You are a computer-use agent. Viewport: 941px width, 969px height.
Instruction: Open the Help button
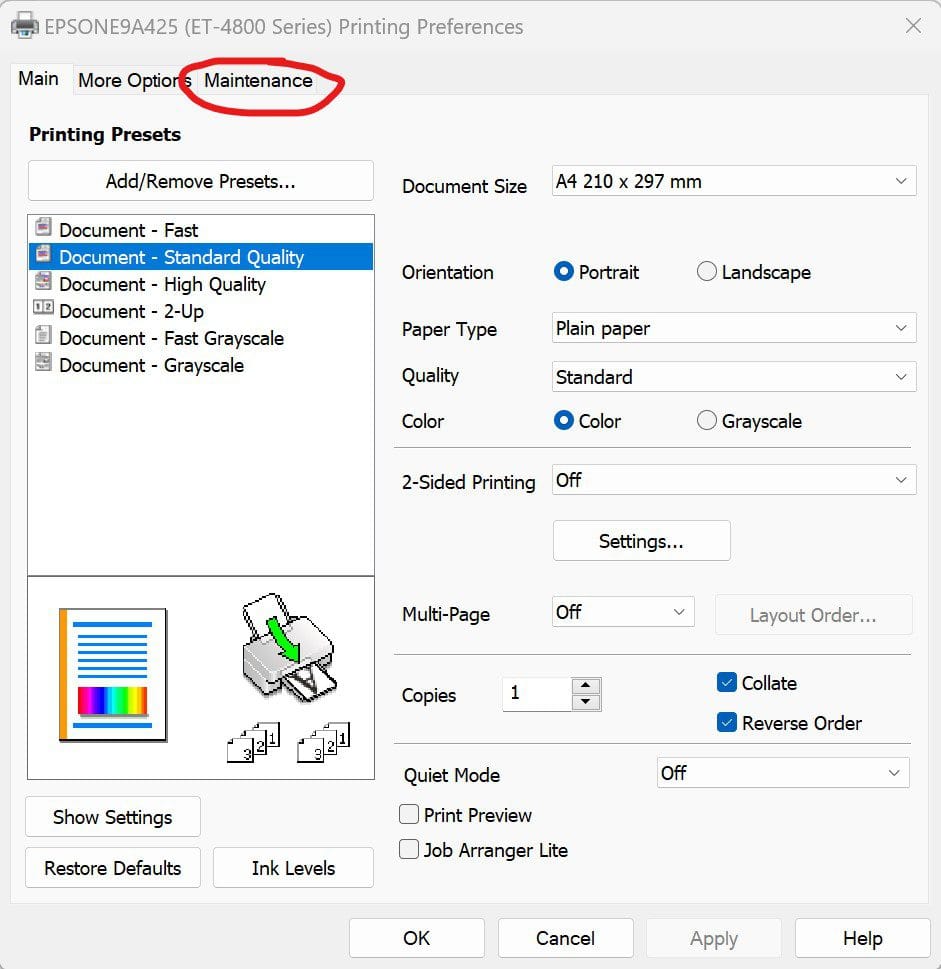pyautogui.click(x=863, y=938)
